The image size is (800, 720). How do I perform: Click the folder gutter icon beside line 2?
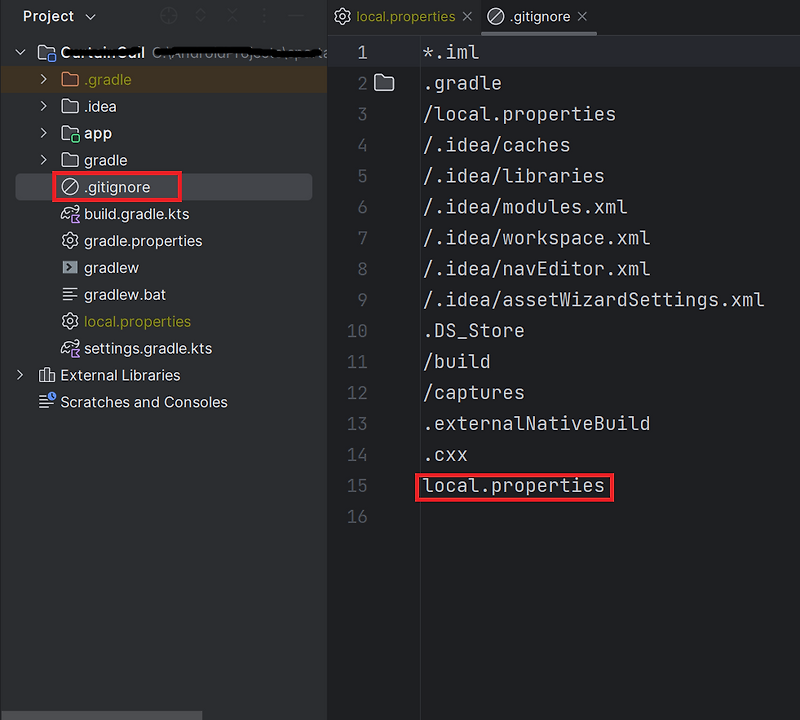pyautogui.click(x=383, y=83)
